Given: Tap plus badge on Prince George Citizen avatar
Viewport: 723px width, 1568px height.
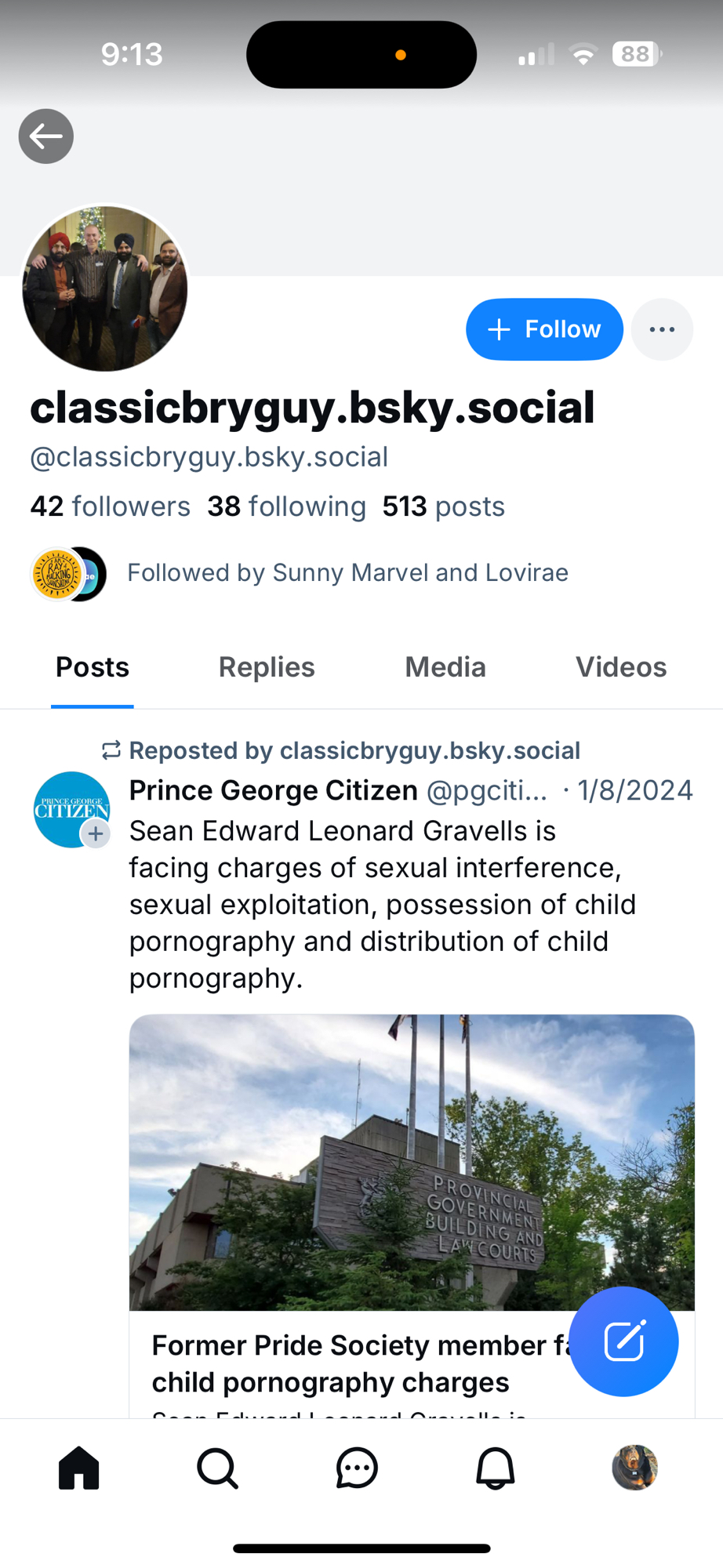Looking at the screenshot, I should click(x=96, y=833).
